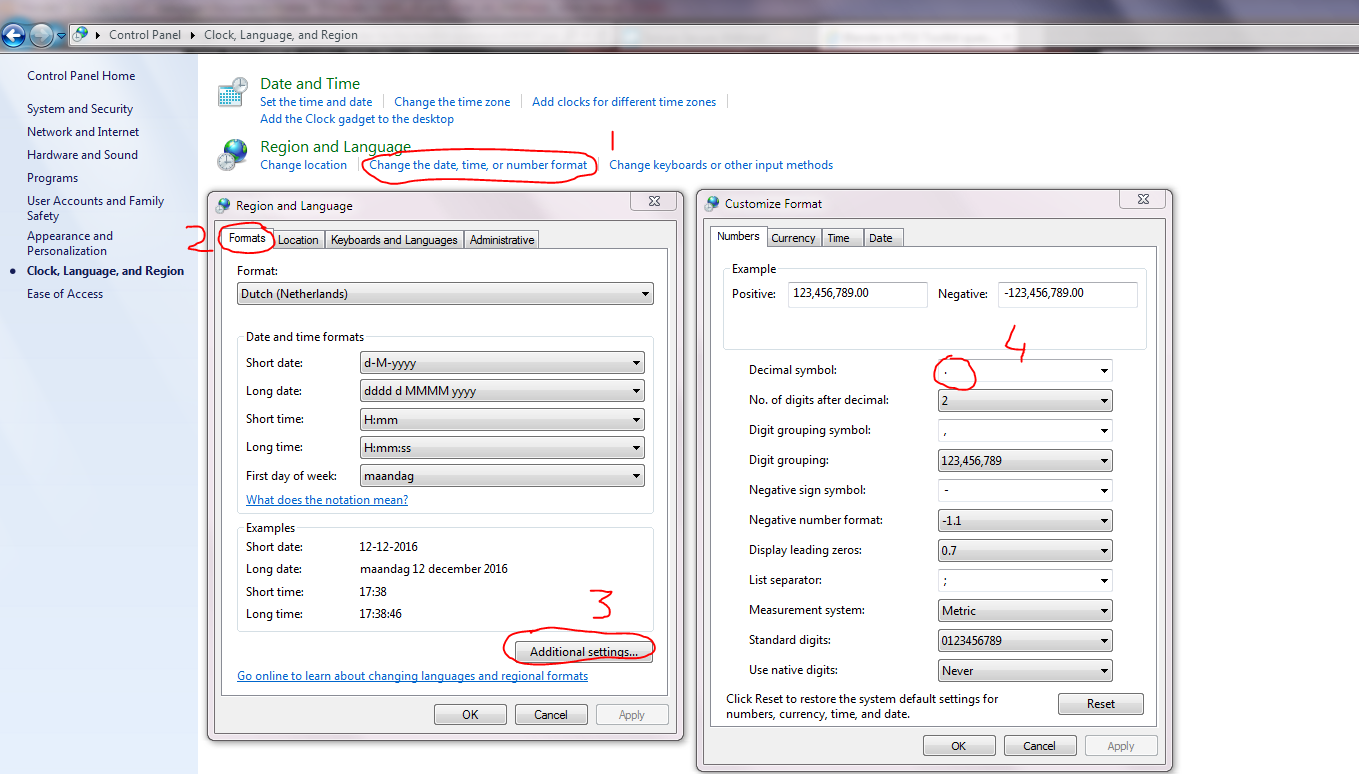Close the Customize Format dialog with X
Image resolution: width=1359 pixels, height=774 pixels.
pyautogui.click(x=1143, y=201)
